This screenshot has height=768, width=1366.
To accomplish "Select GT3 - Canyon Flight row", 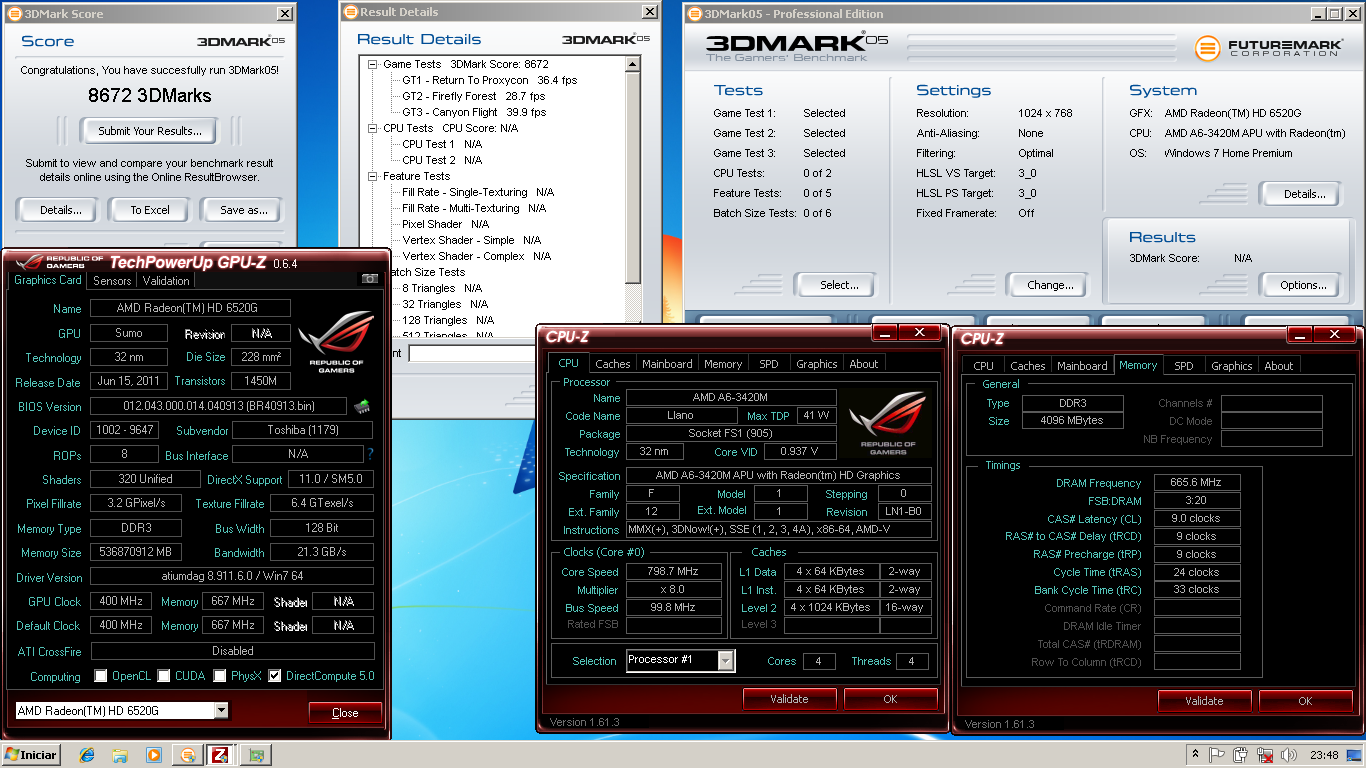I will coord(473,112).
